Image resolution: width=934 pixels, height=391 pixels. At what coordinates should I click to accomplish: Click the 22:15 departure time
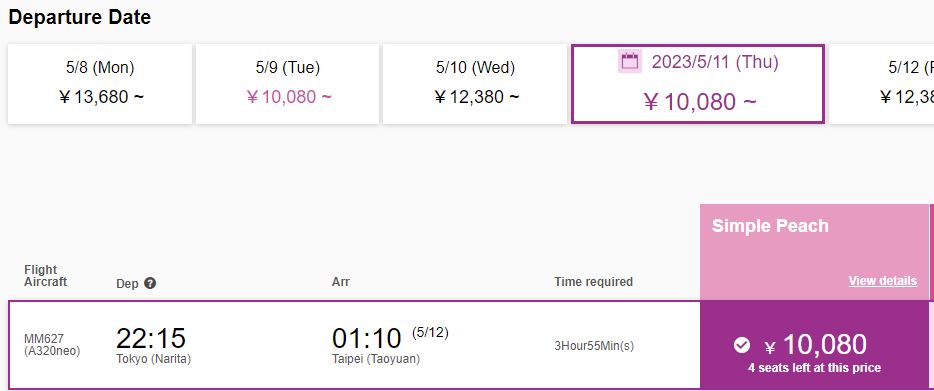(151, 338)
